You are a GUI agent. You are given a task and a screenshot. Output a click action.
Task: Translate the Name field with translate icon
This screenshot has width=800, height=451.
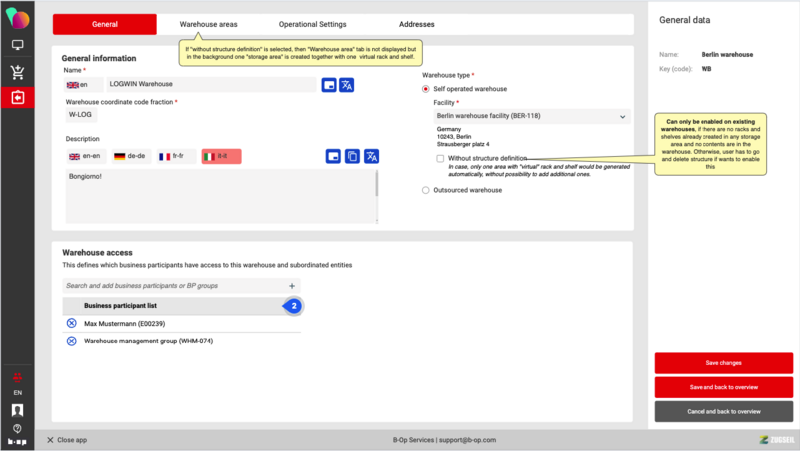pyautogui.click(x=347, y=85)
